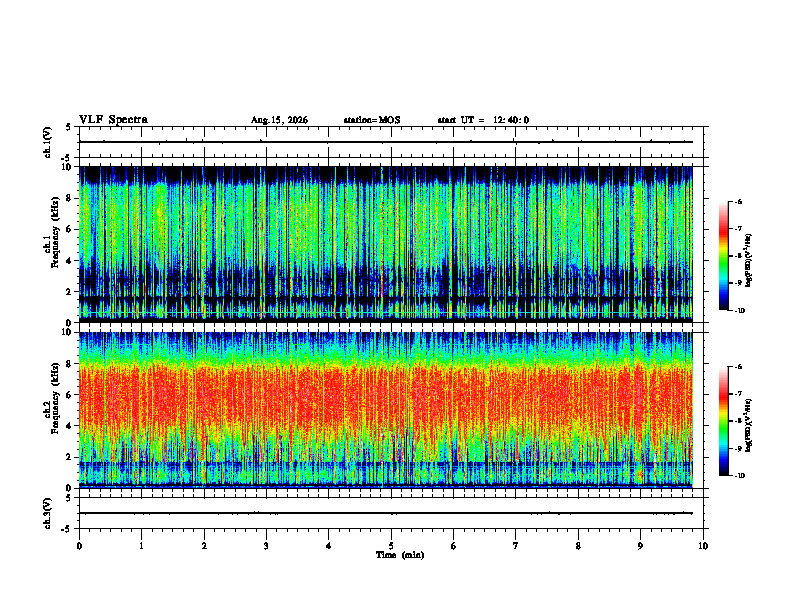The height and width of the screenshot is (612, 792).
Task: Click ch.1 frequency axis tick "2"
Action: pyautogui.click(x=70, y=291)
